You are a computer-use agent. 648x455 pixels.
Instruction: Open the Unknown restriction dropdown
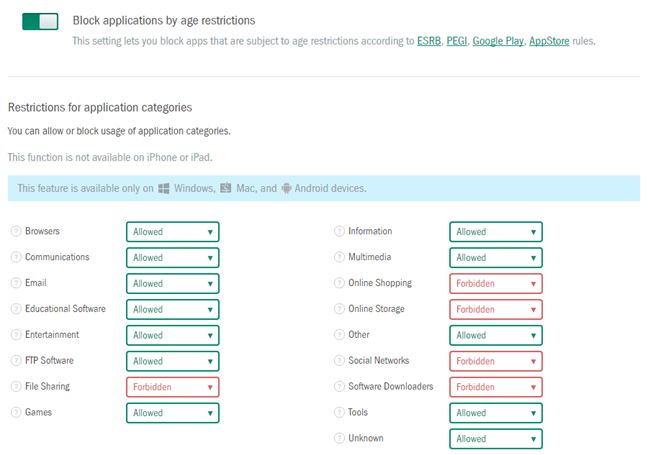point(496,439)
